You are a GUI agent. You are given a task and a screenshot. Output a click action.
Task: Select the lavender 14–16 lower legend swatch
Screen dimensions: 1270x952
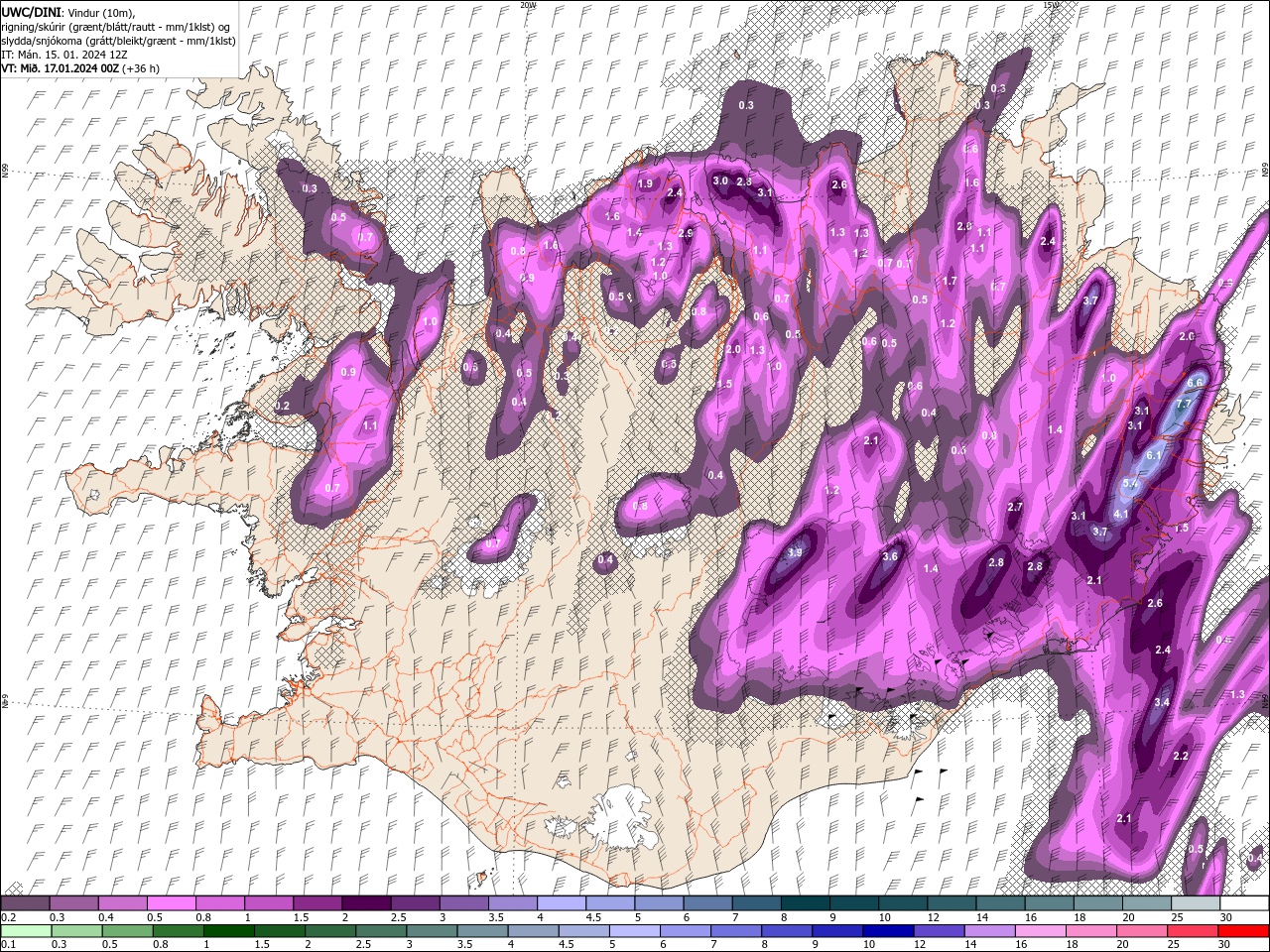(x=990, y=930)
